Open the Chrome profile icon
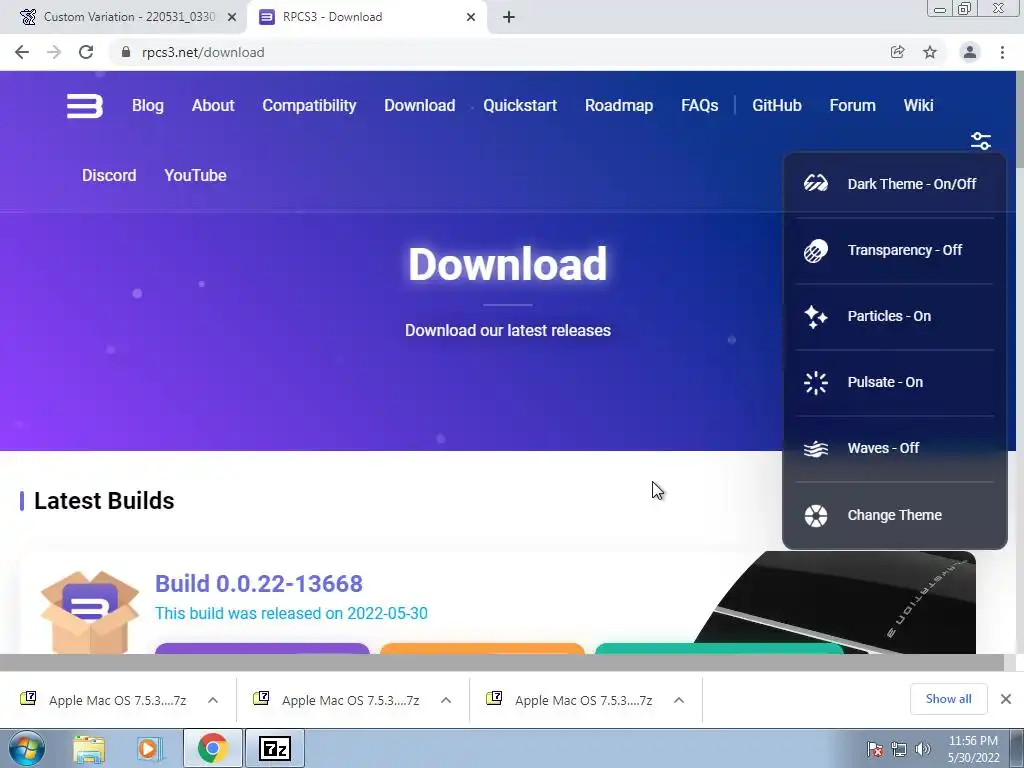1024x768 pixels. (x=970, y=52)
